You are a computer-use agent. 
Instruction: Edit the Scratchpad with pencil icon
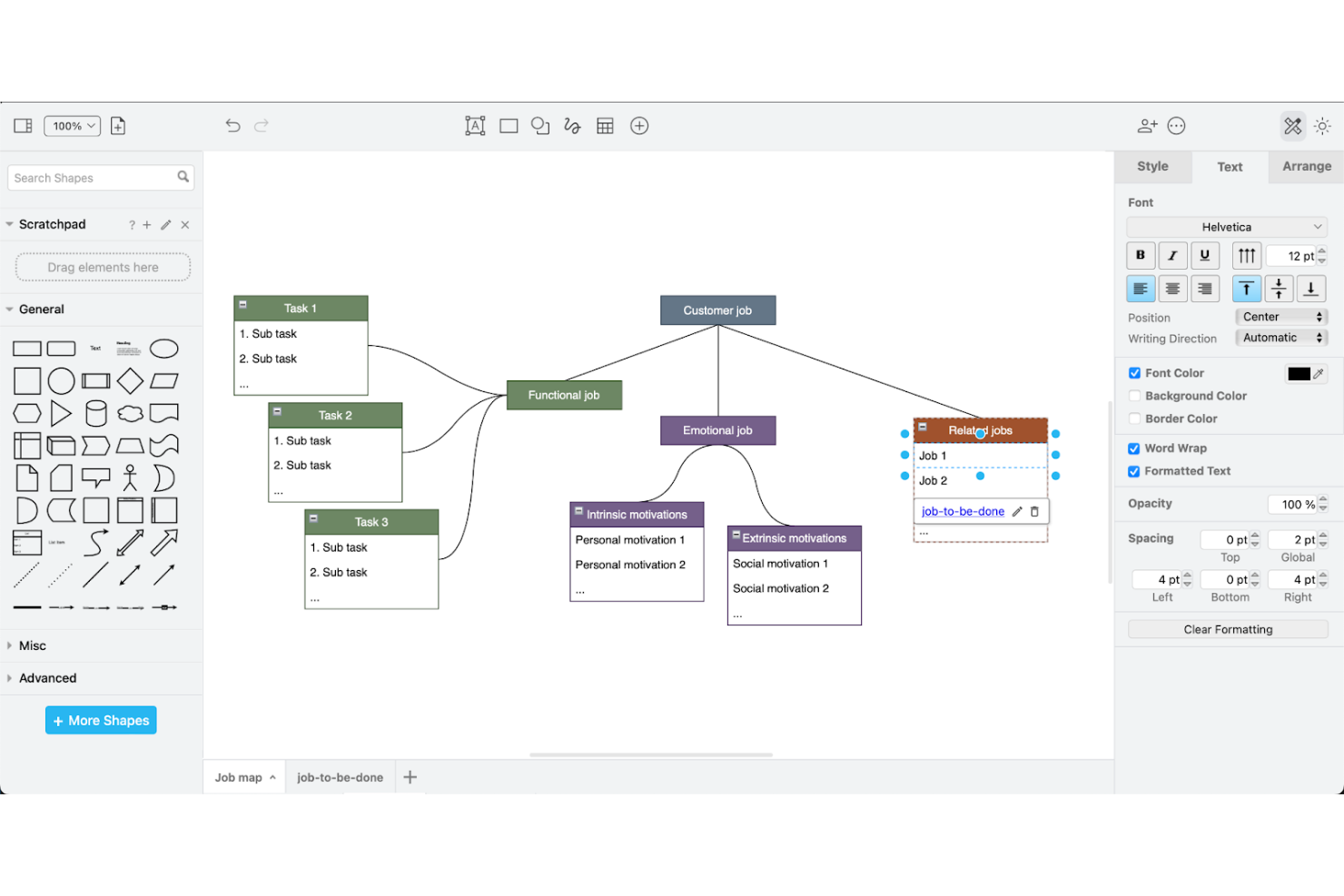click(166, 225)
